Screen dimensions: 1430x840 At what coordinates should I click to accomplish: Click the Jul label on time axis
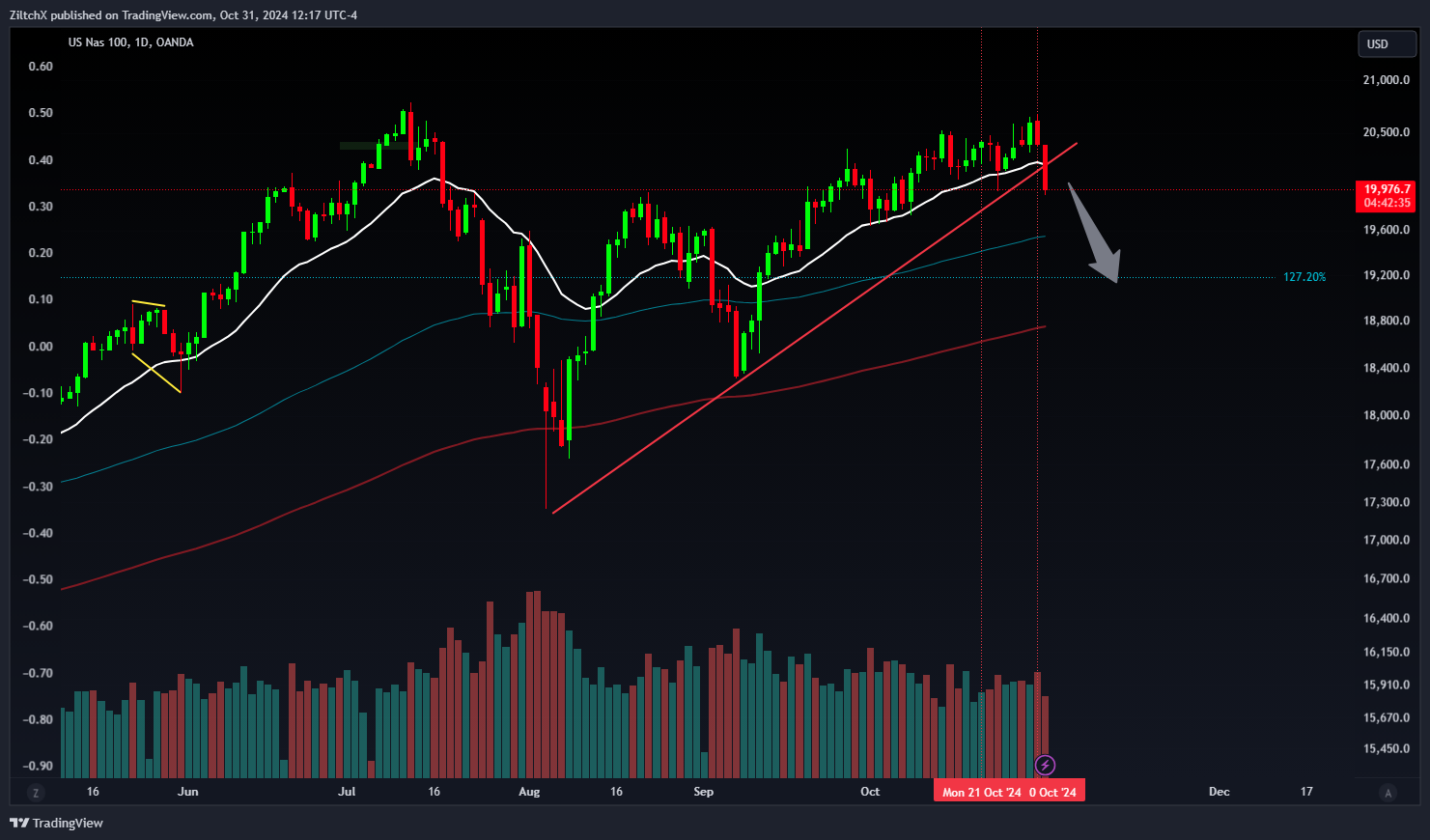point(347,792)
